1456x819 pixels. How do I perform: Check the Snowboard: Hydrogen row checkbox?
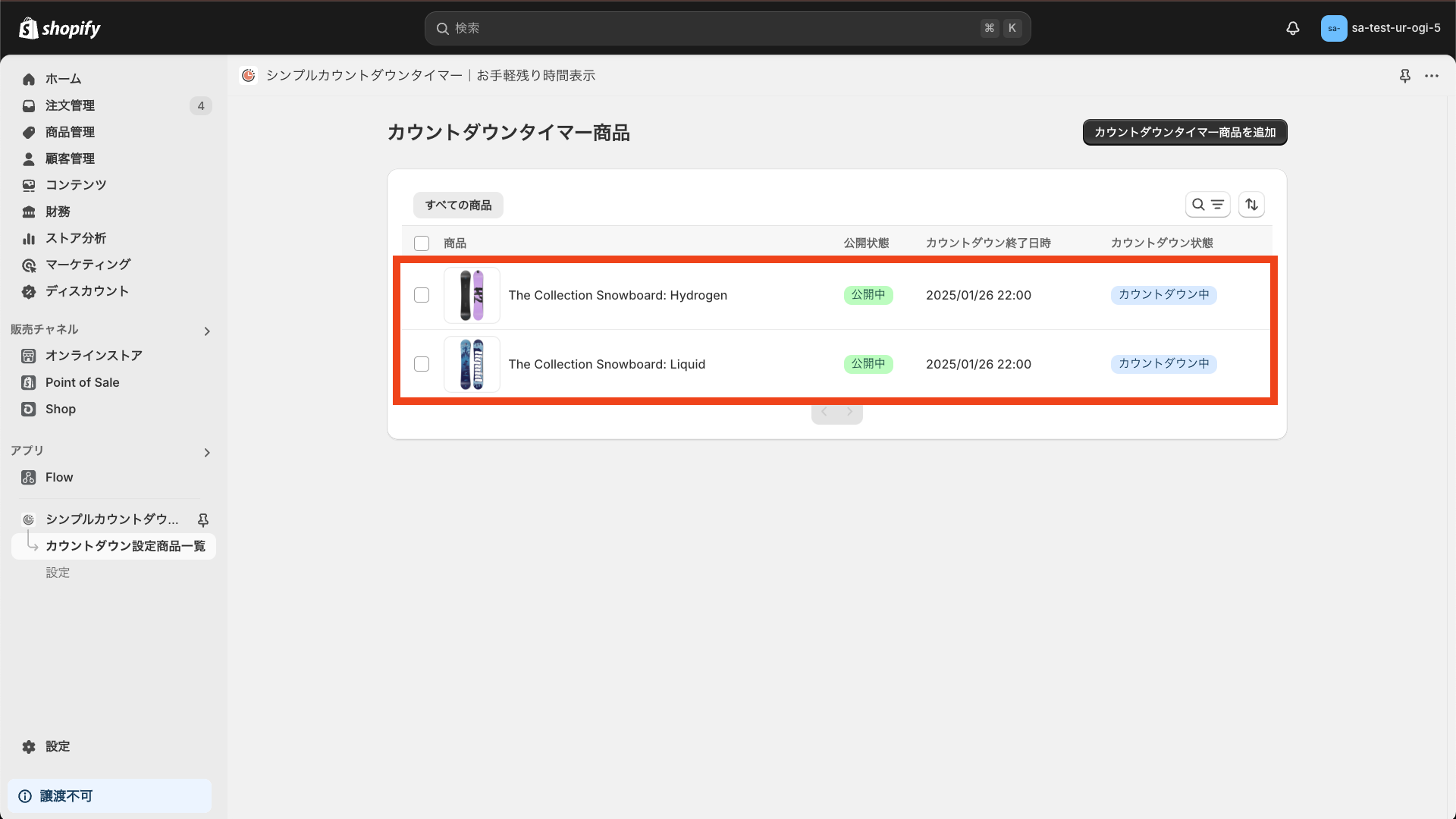pyautogui.click(x=422, y=295)
